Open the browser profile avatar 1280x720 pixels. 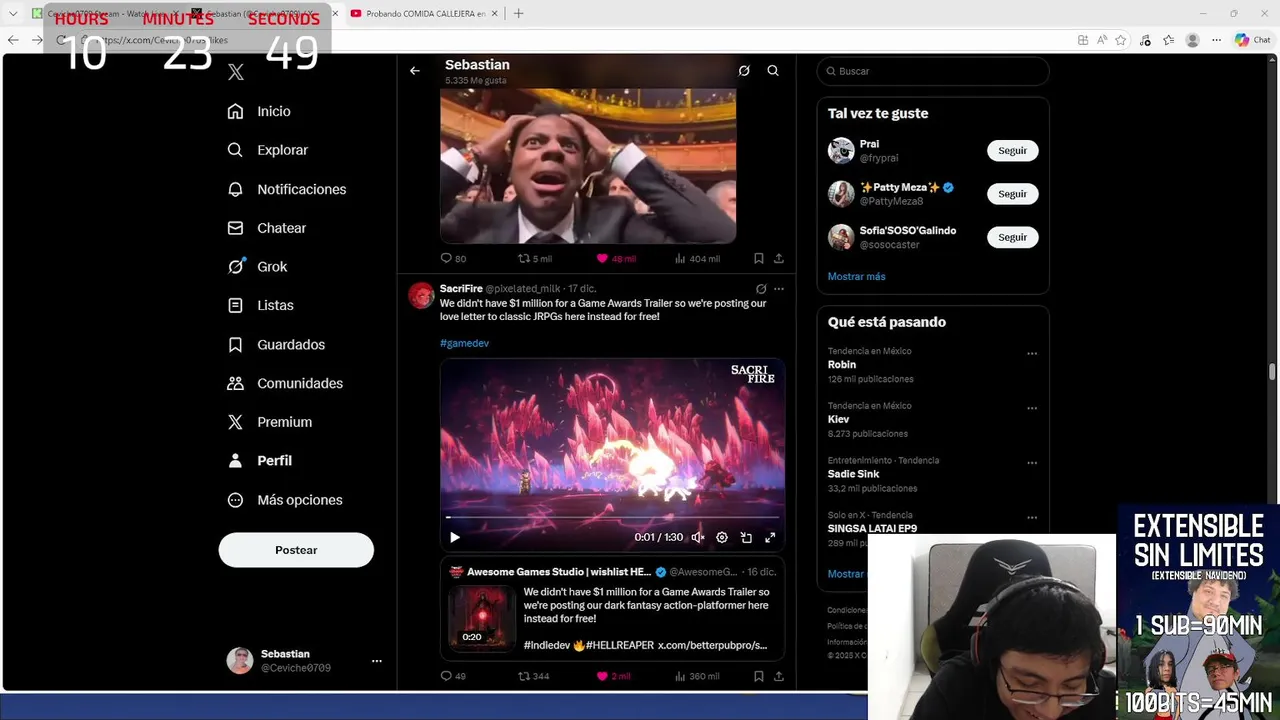click(x=1192, y=40)
